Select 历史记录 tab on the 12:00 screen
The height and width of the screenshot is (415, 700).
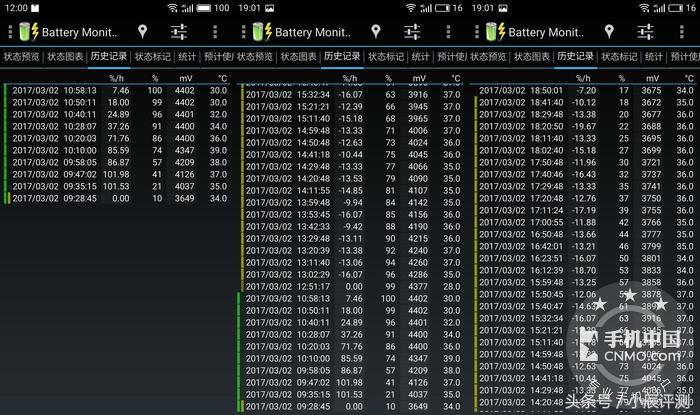point(109,56)
